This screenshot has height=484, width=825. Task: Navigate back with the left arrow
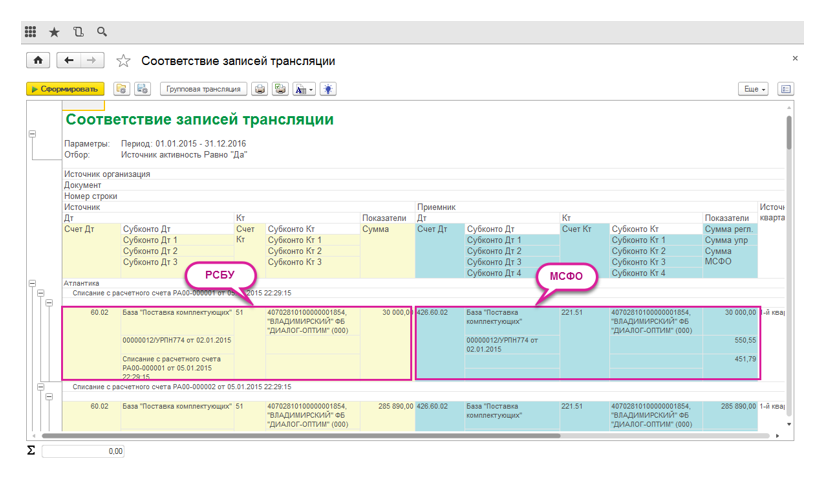pos(68,60)
